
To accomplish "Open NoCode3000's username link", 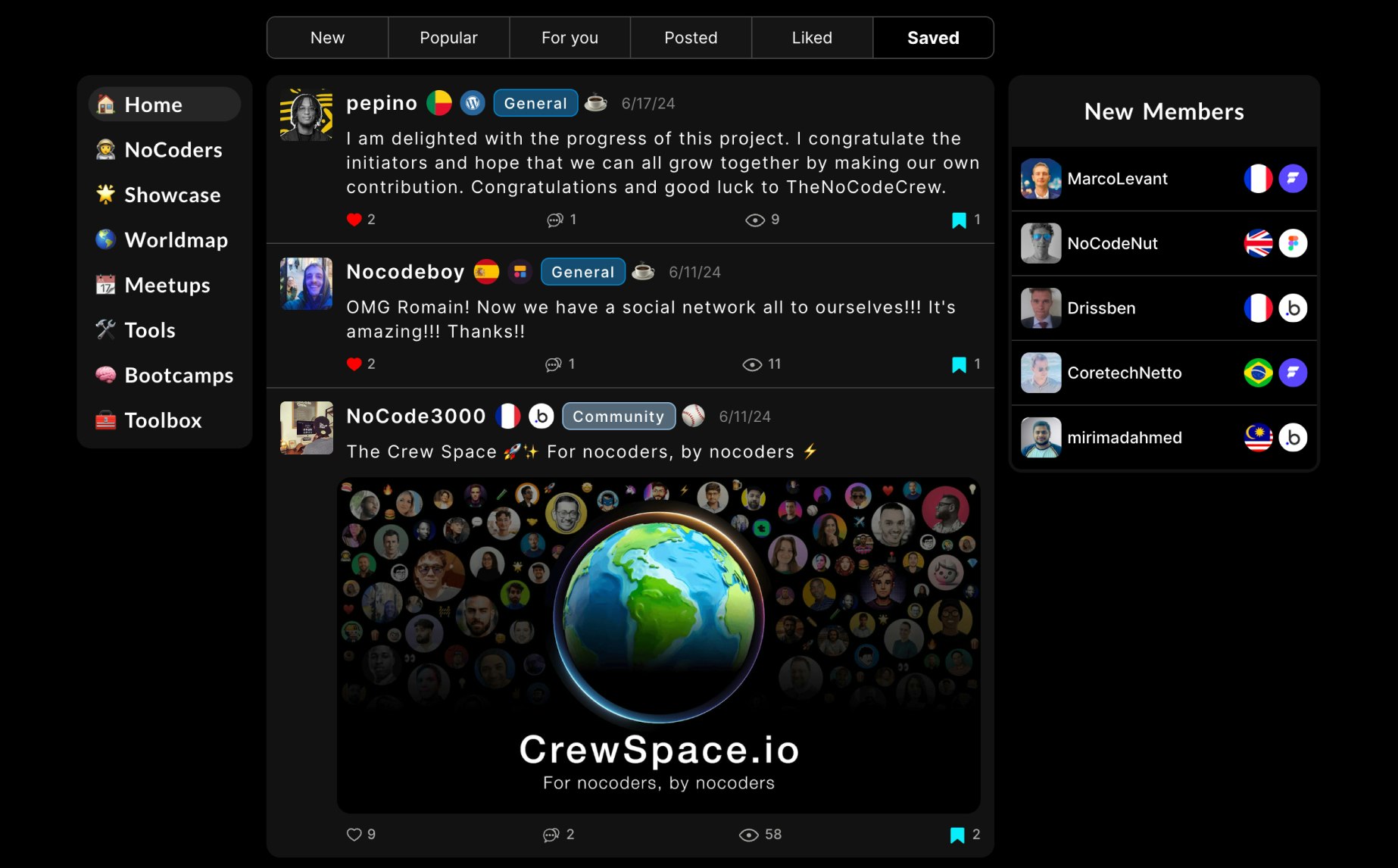I will pyautogui.click(x=416, y=416).
